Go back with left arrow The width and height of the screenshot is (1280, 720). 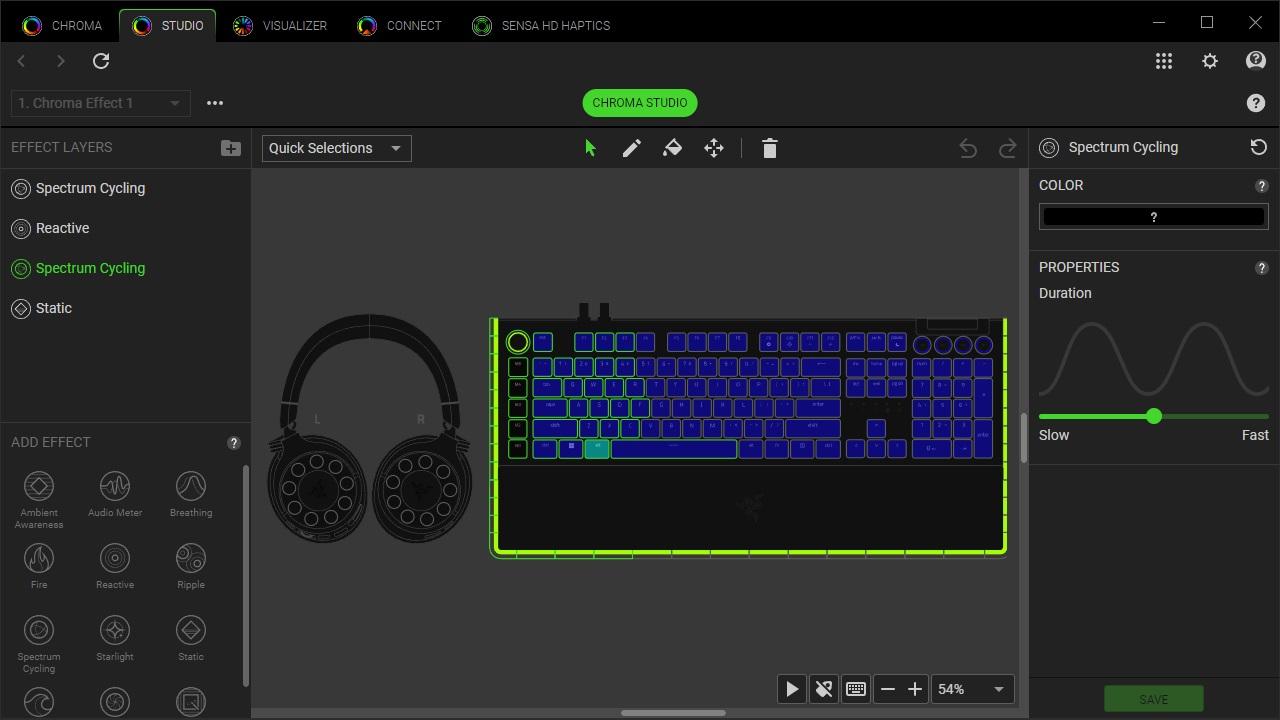[x=21, y=61]
